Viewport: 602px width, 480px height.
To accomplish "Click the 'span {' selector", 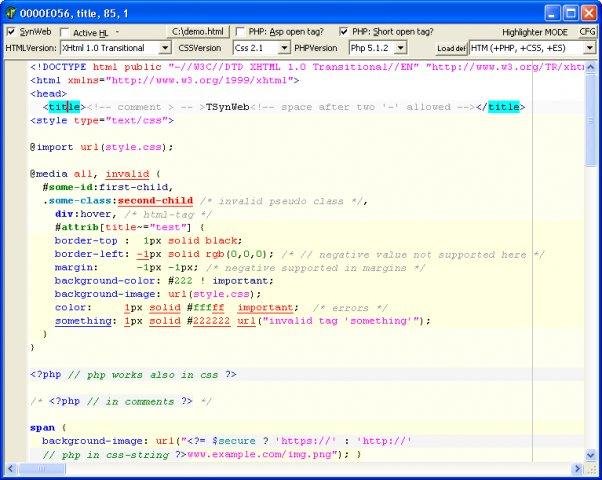I will coord(48,428).
